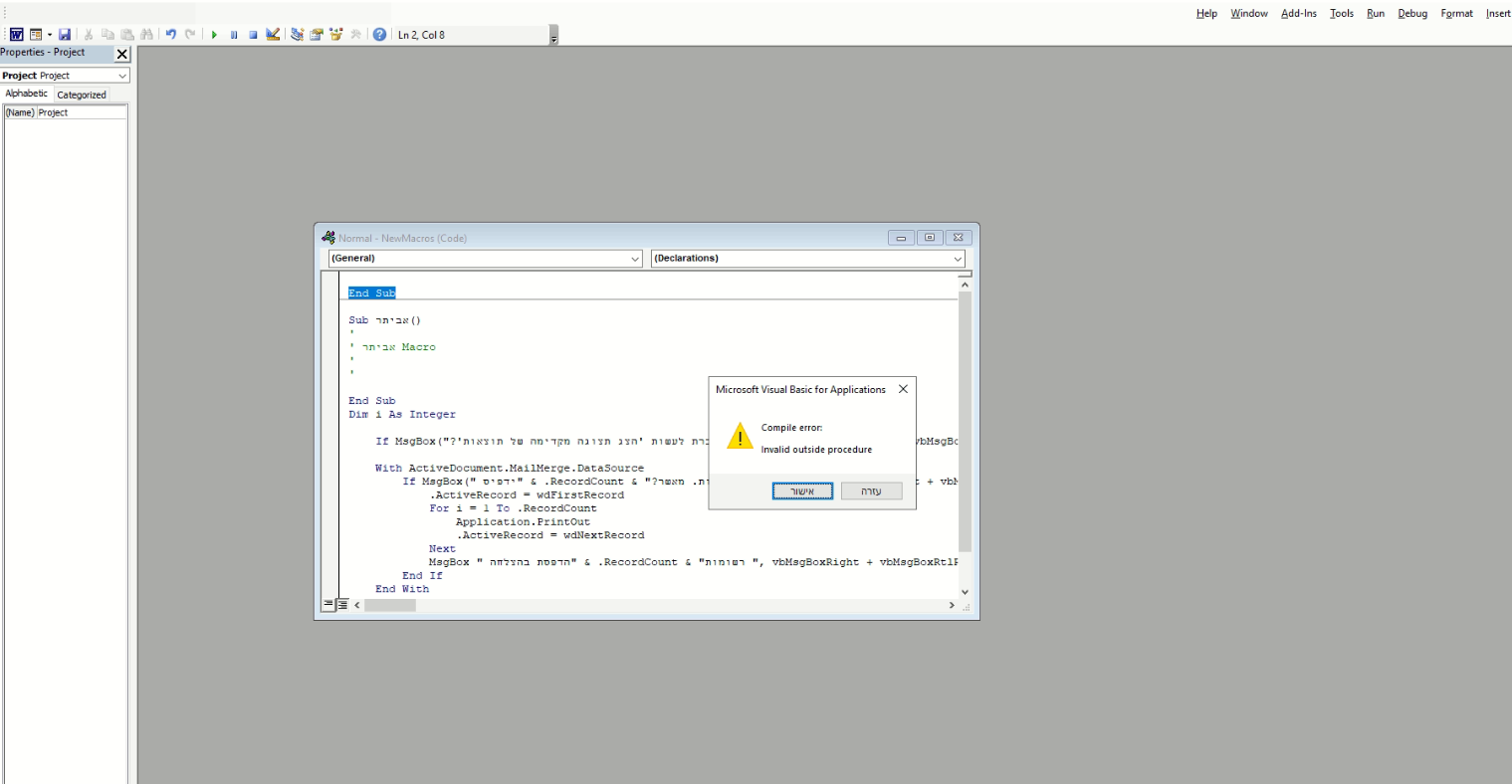Click the yellow warning triangle icon
The image size is (1512, 784).
[x=740, y=436]
